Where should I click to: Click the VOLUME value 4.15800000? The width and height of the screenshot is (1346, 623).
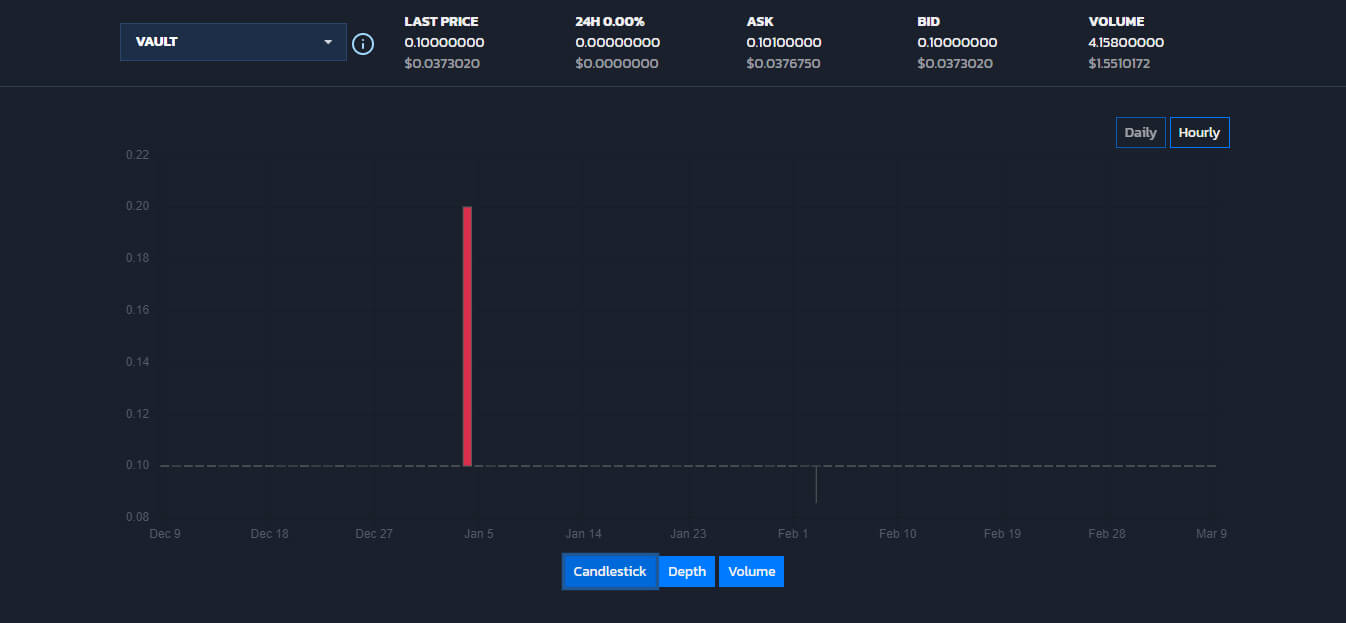click(1126, 42)
